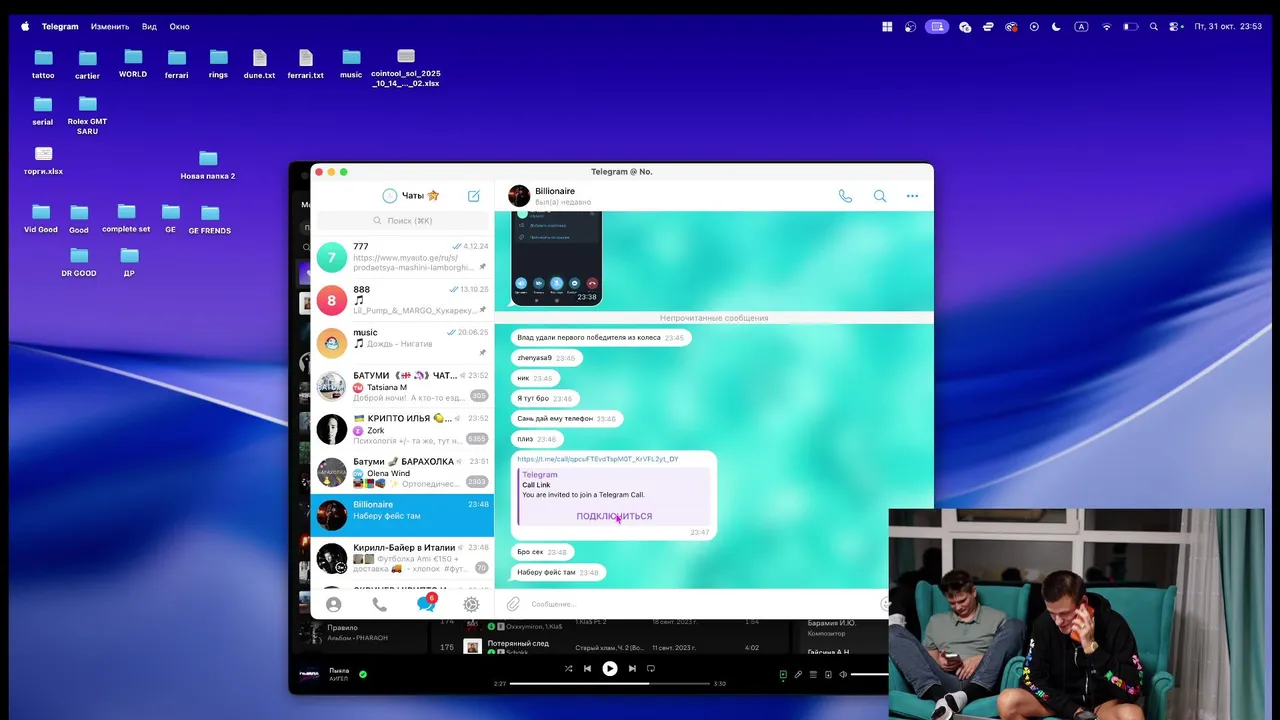Click the message input field

click(x=700, y=604)
